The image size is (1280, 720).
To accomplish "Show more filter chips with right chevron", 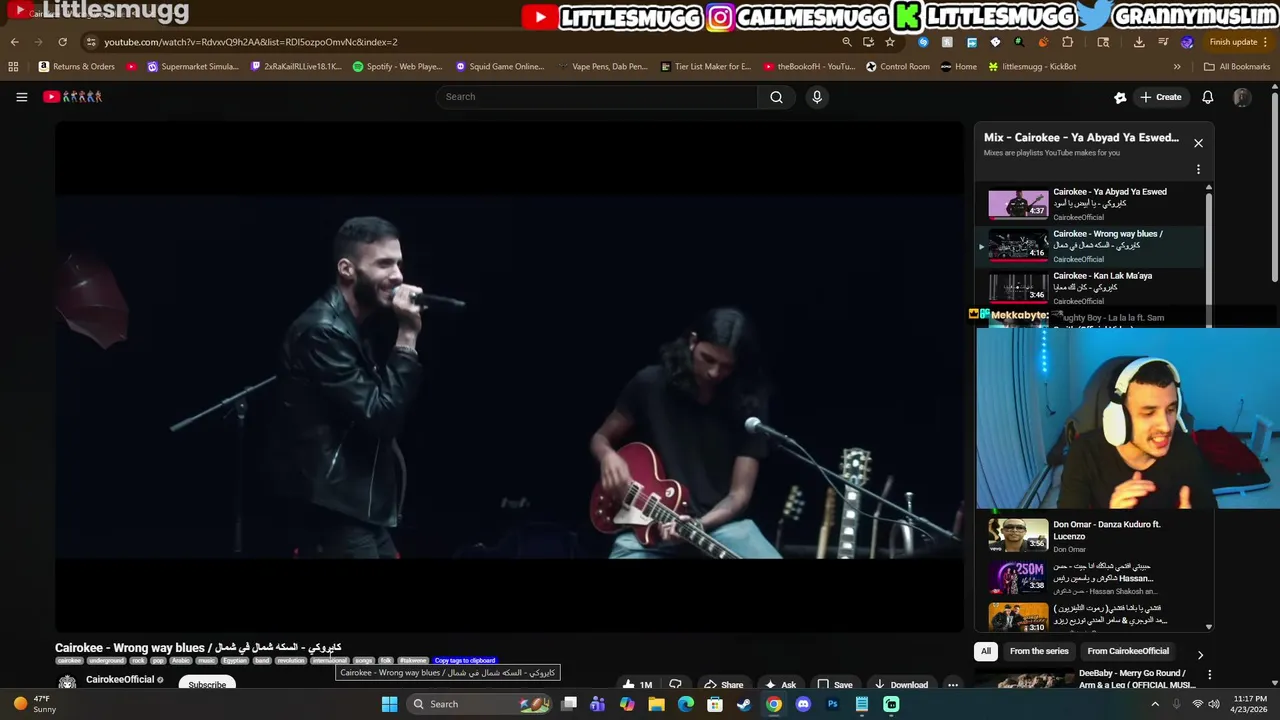I will 1200,655.
